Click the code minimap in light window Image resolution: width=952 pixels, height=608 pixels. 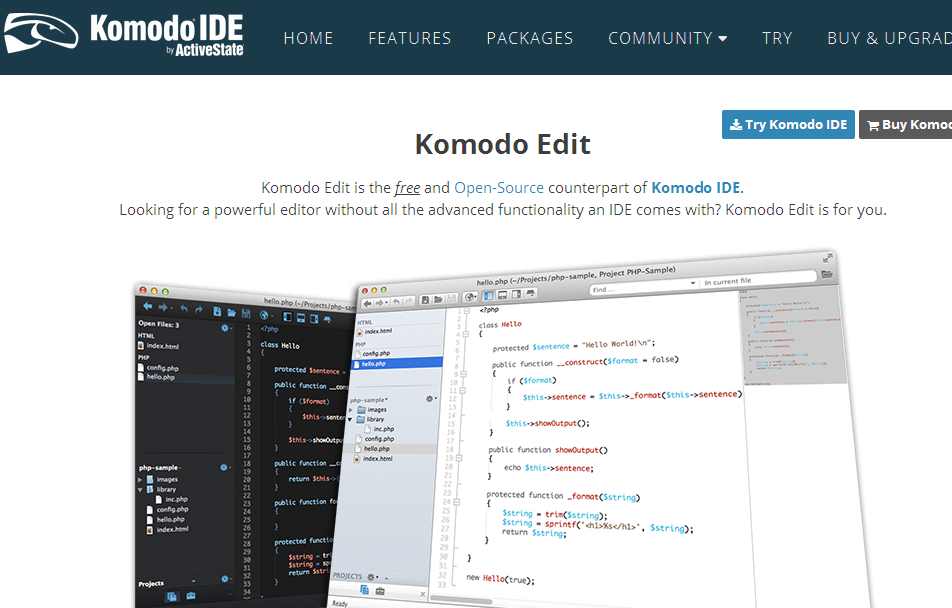[792, 337]
